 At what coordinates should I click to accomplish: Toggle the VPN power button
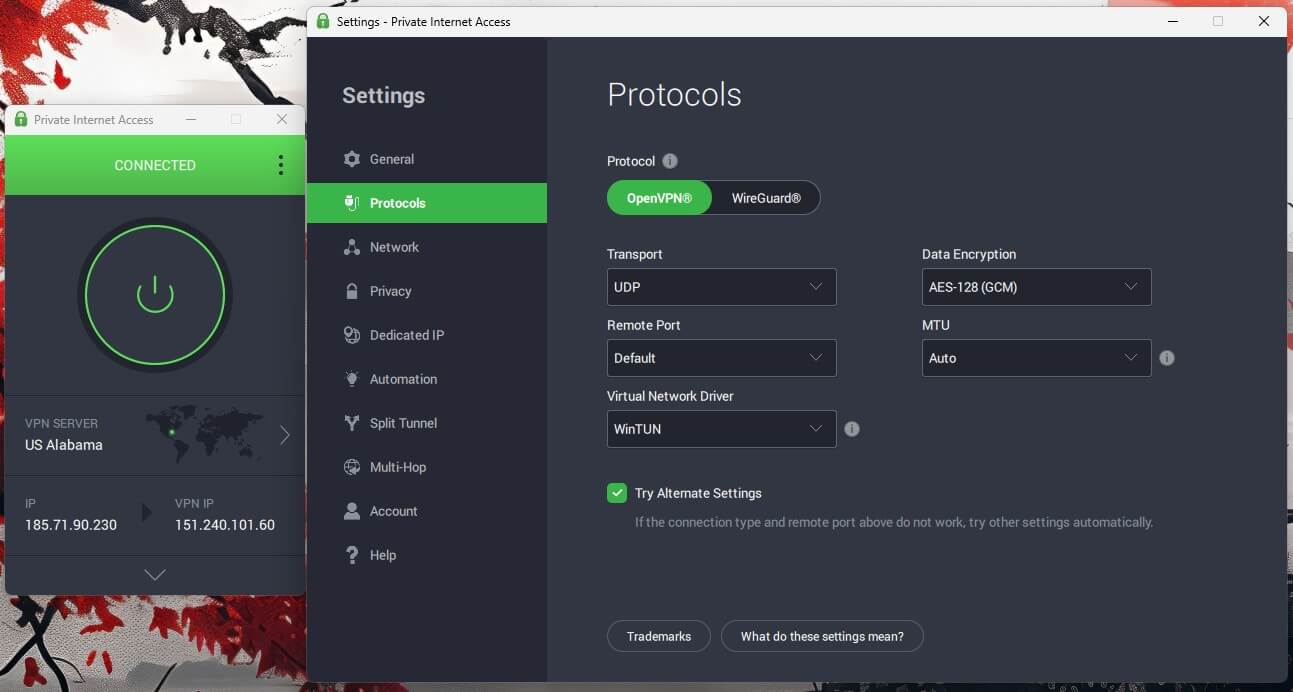click(155, 294)
